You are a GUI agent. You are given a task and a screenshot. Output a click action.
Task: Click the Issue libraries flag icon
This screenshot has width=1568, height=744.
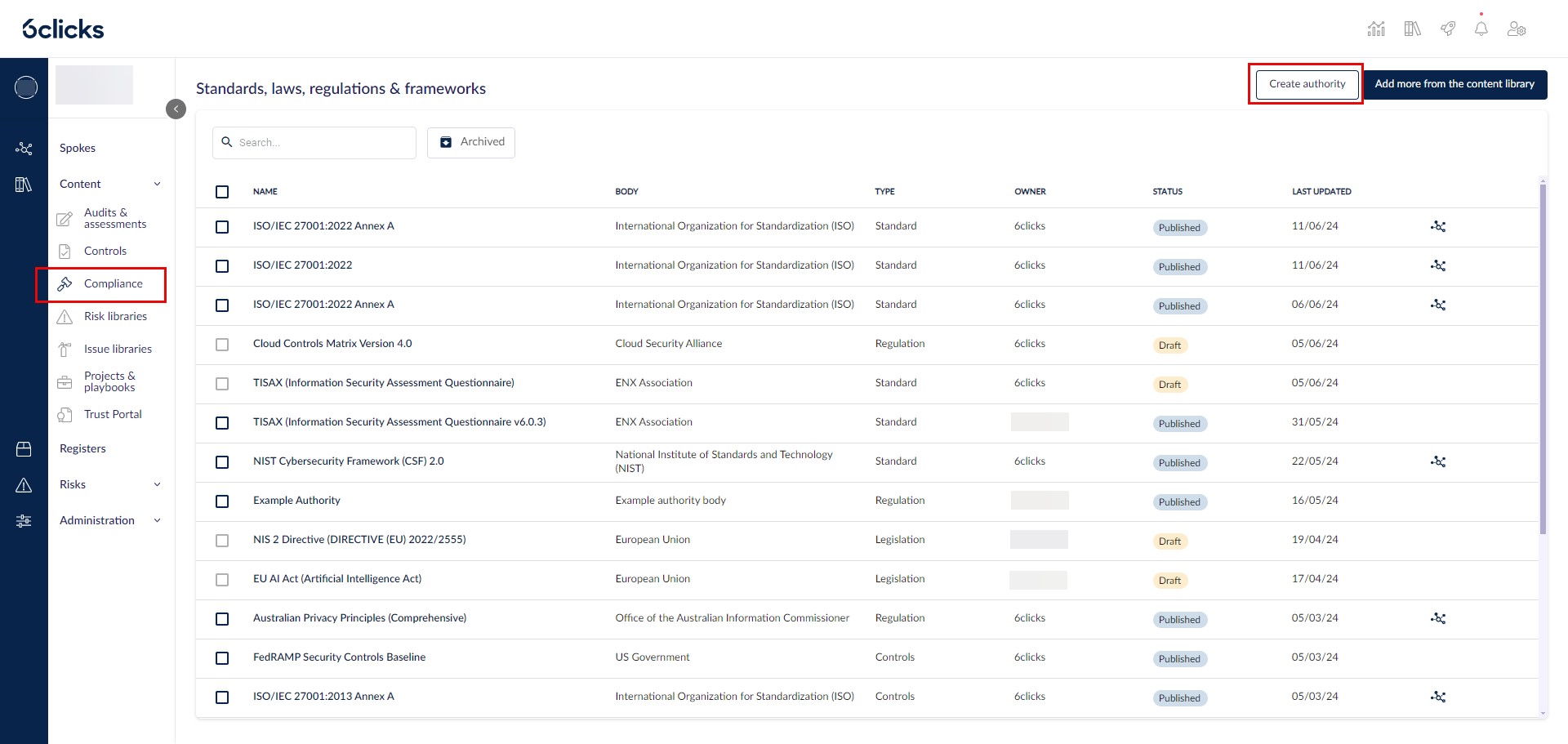tap(65, 350)
